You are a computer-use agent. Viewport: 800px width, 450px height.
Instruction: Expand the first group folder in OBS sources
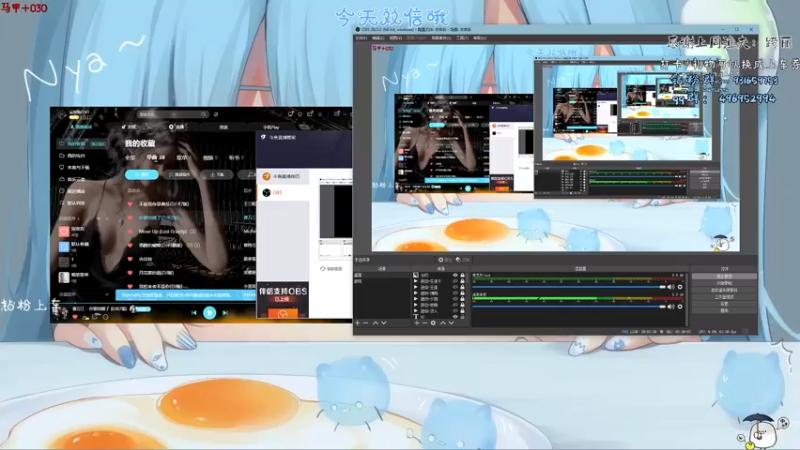click(x=415, y=281)
